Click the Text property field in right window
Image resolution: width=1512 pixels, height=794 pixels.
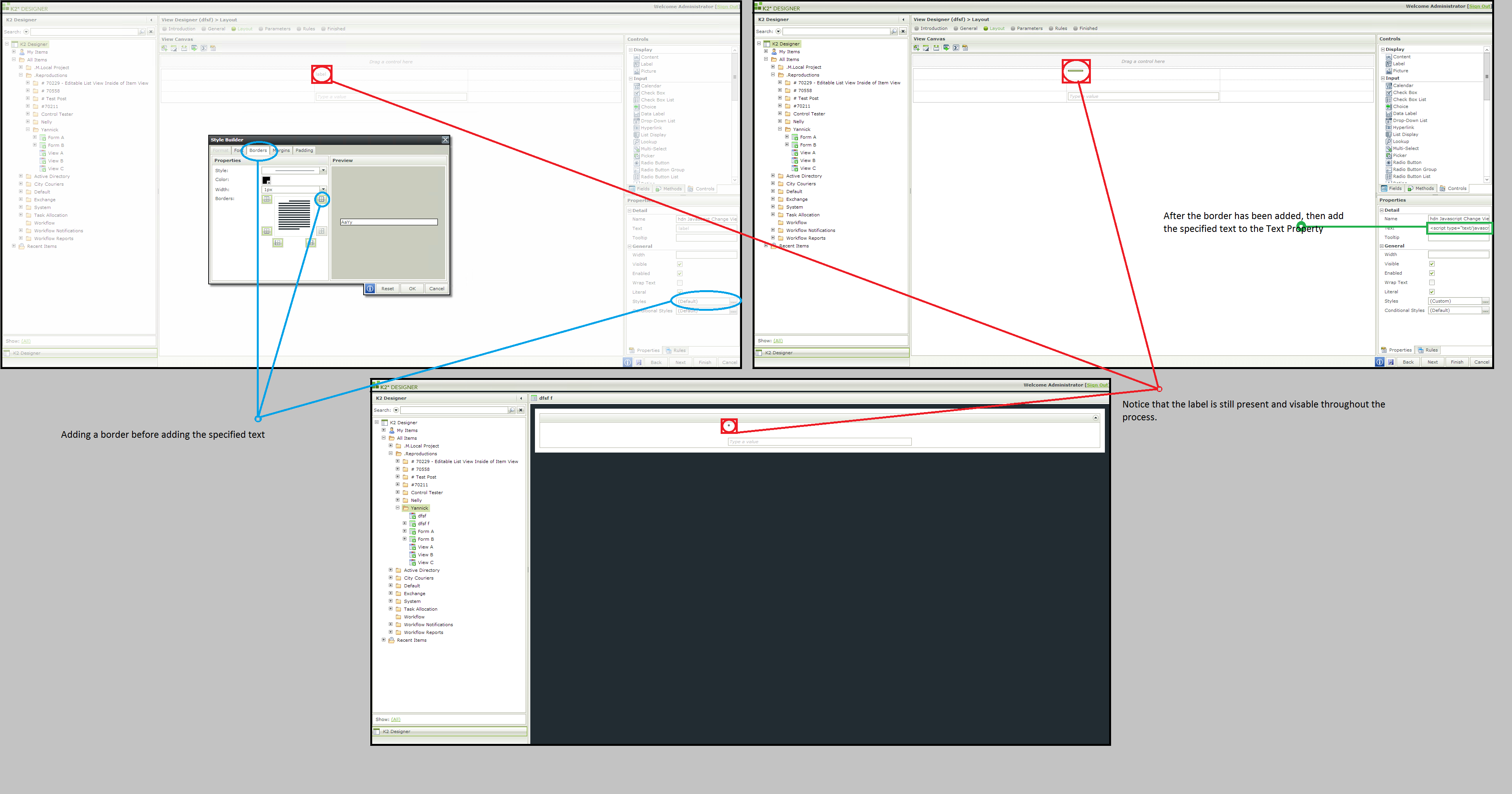pos(1459,228)
